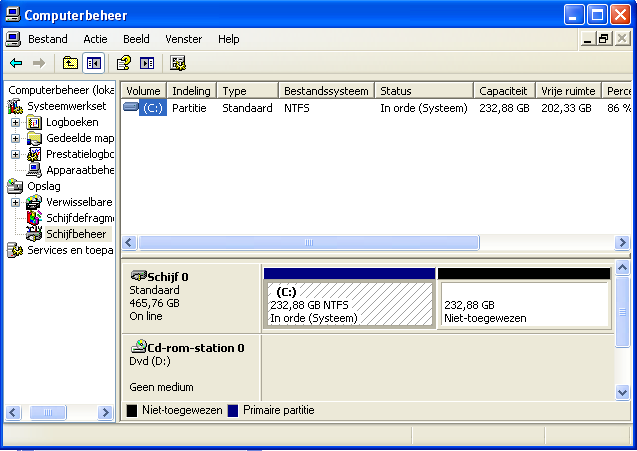Open the Help toolbar icon

(124, 63)
